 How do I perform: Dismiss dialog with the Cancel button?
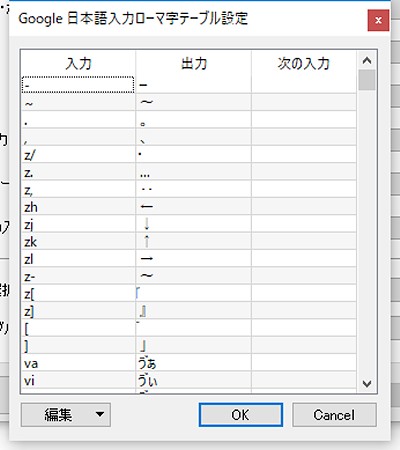pyautogui.click(x=334, y=415)
